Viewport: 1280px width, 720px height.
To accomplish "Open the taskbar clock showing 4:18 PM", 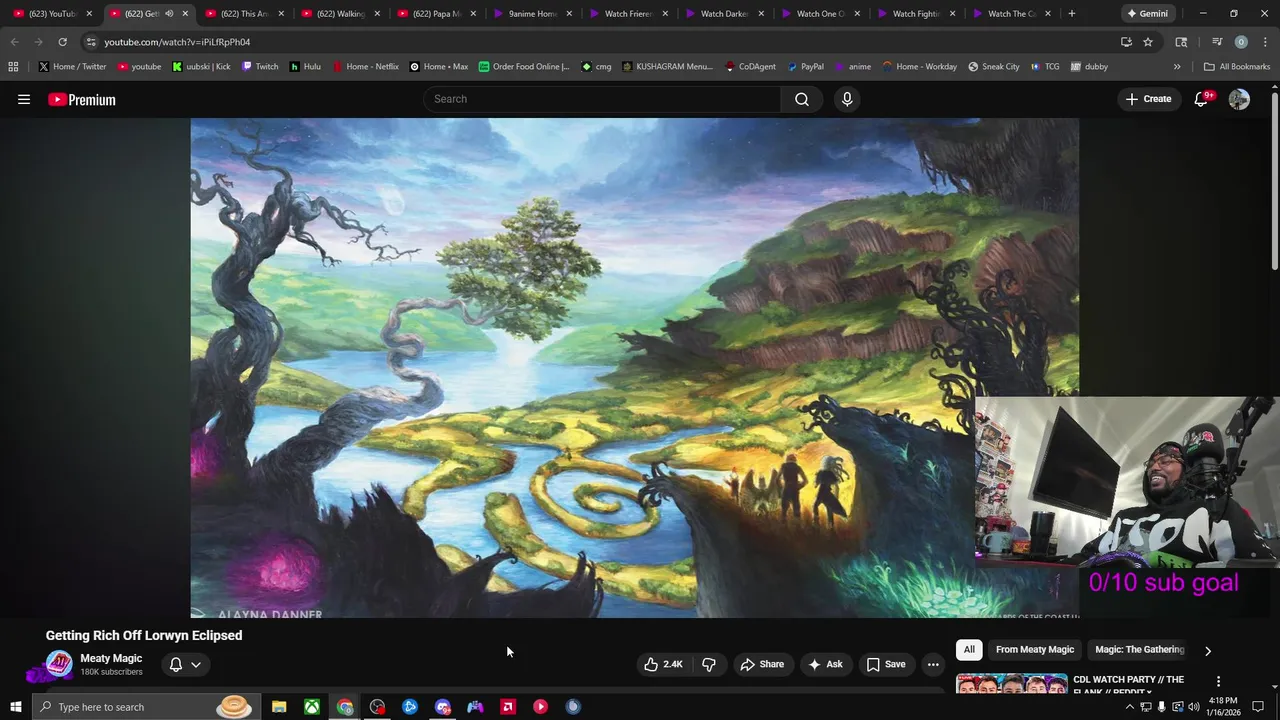I will click(x=1223, y=707).
